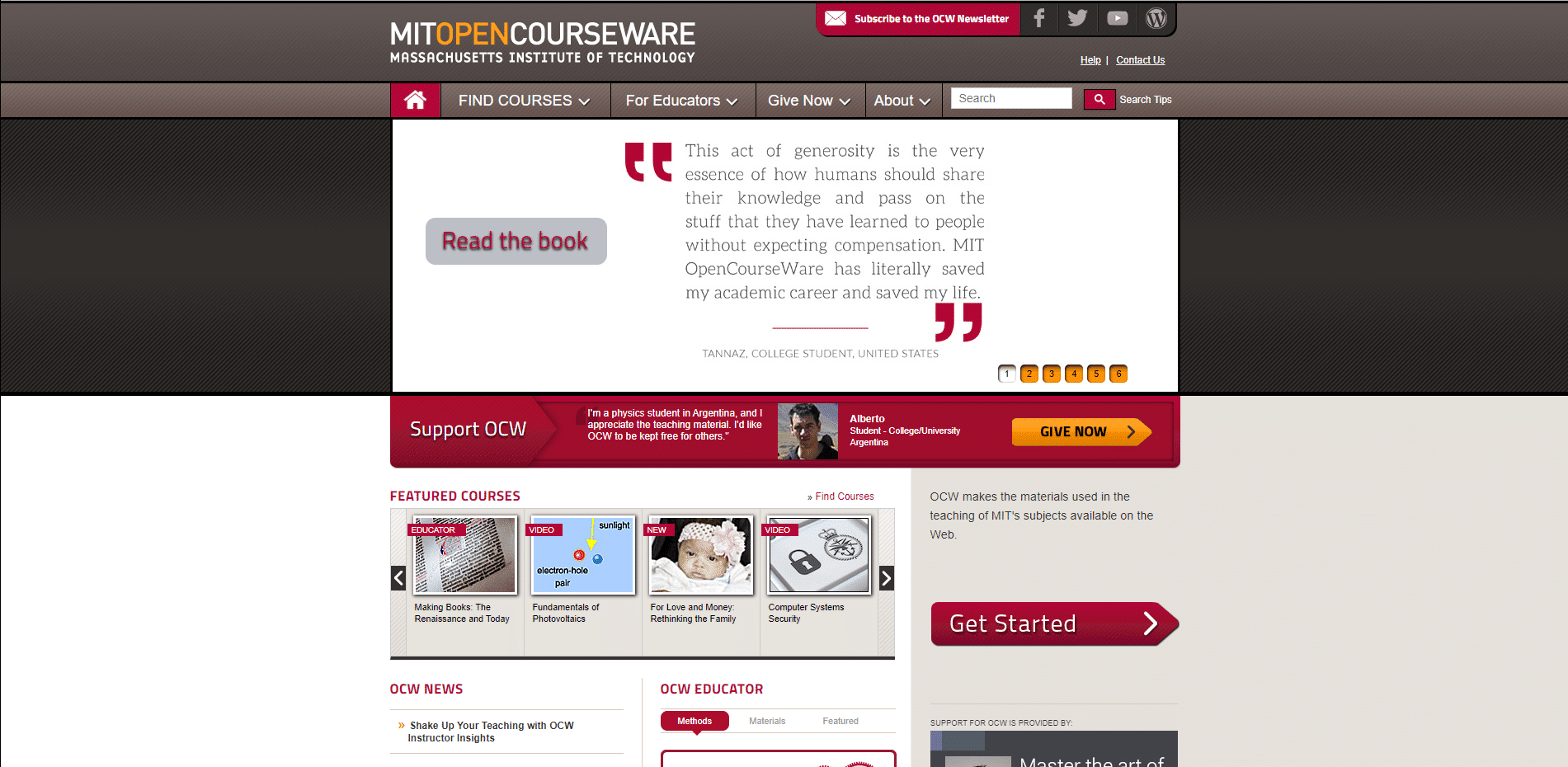The width and height of the screenshot is (1568, 767).
Task: Open For Love and Money thumbnail
Action: click(x=701, y=555)
